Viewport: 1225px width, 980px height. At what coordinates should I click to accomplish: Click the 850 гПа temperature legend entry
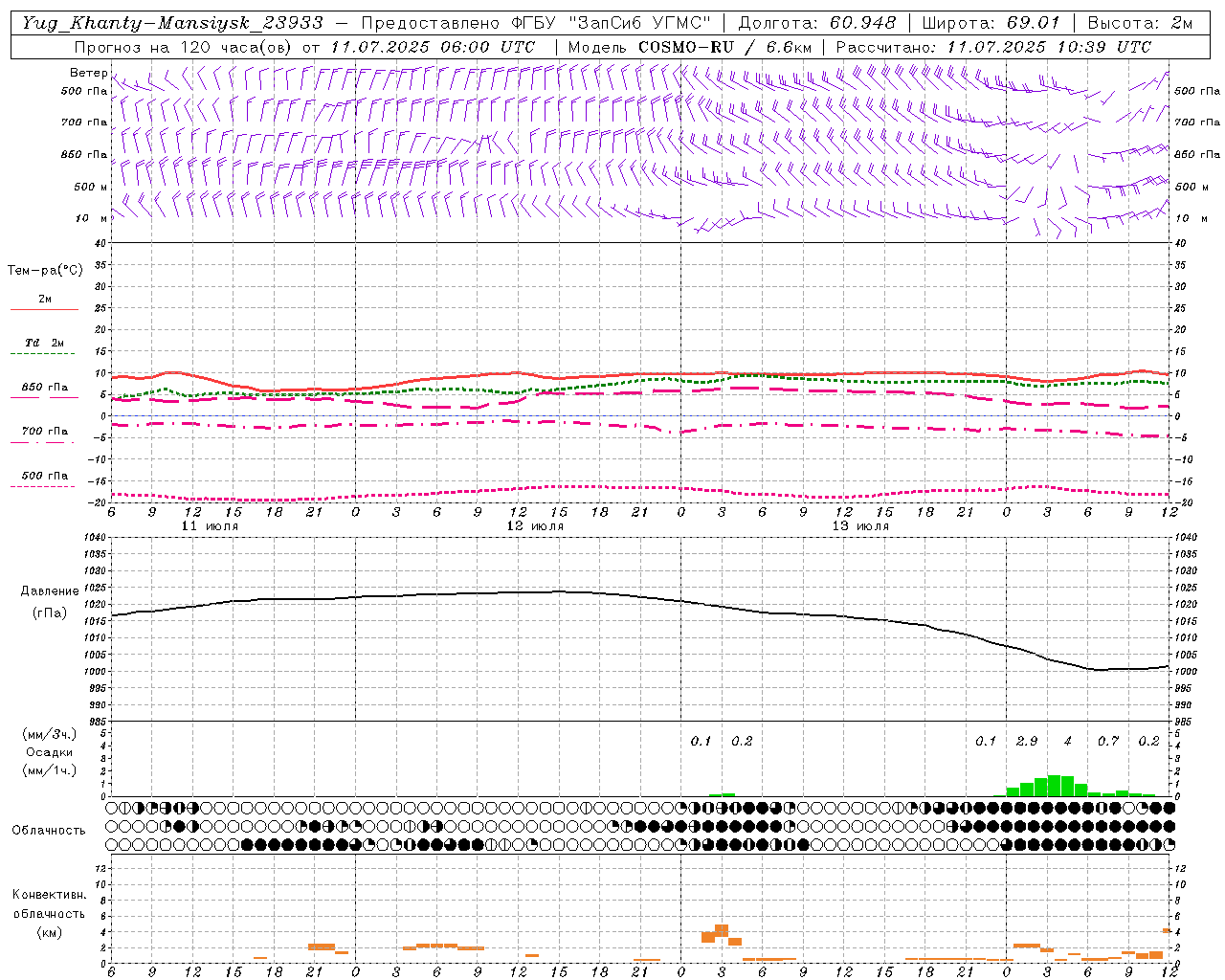click(45, 388)
